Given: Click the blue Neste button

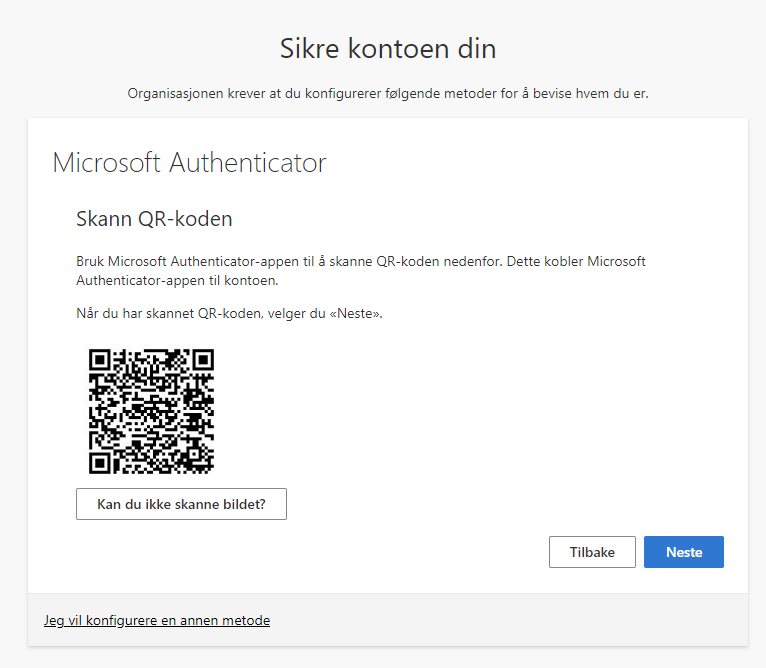Looking at the screenshot, I should click(683, 552).
